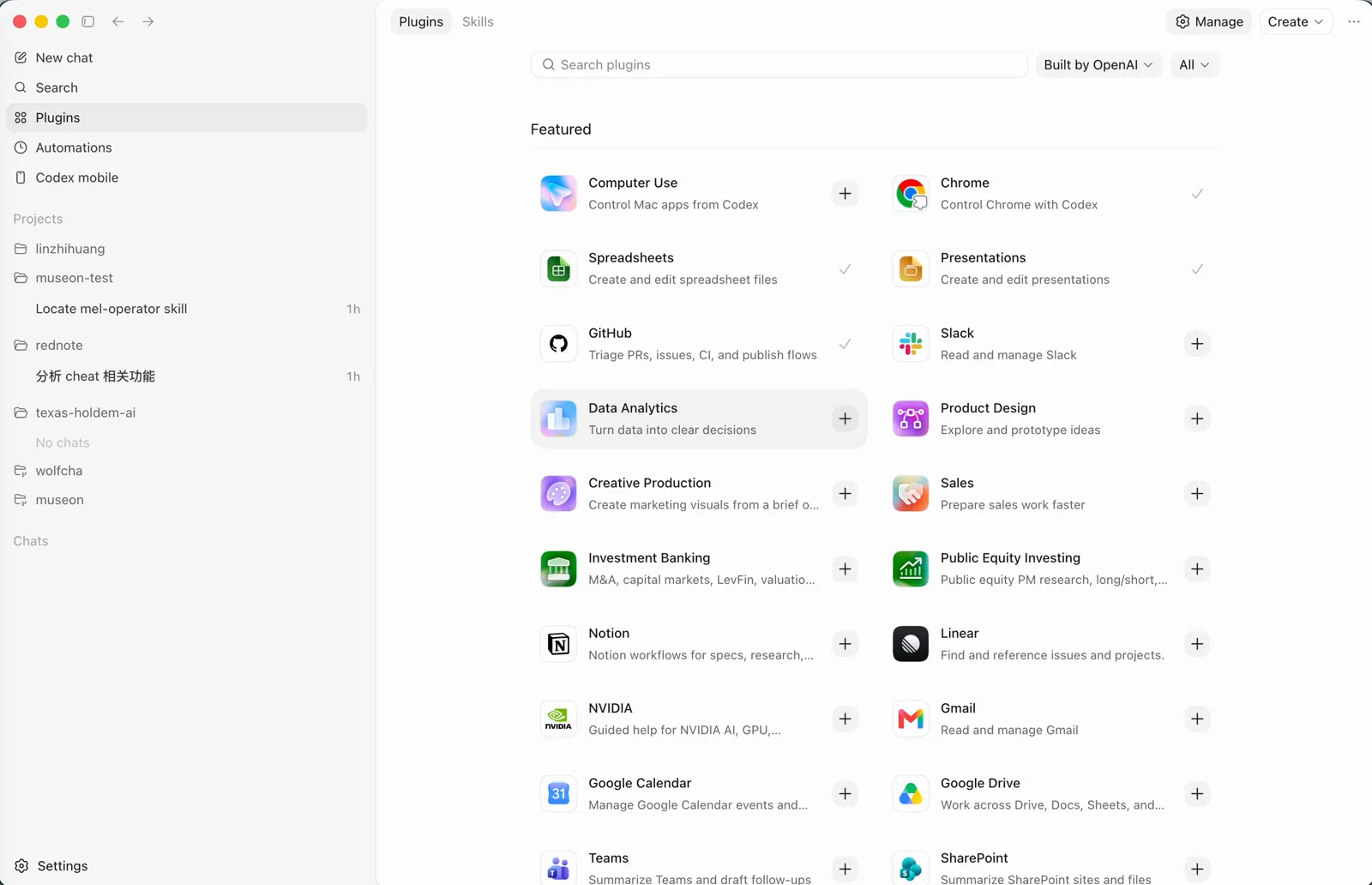Toggle the installed checkmark for Chrome
Viewport: 1372px width, 885px height.
pos(1197,194)
